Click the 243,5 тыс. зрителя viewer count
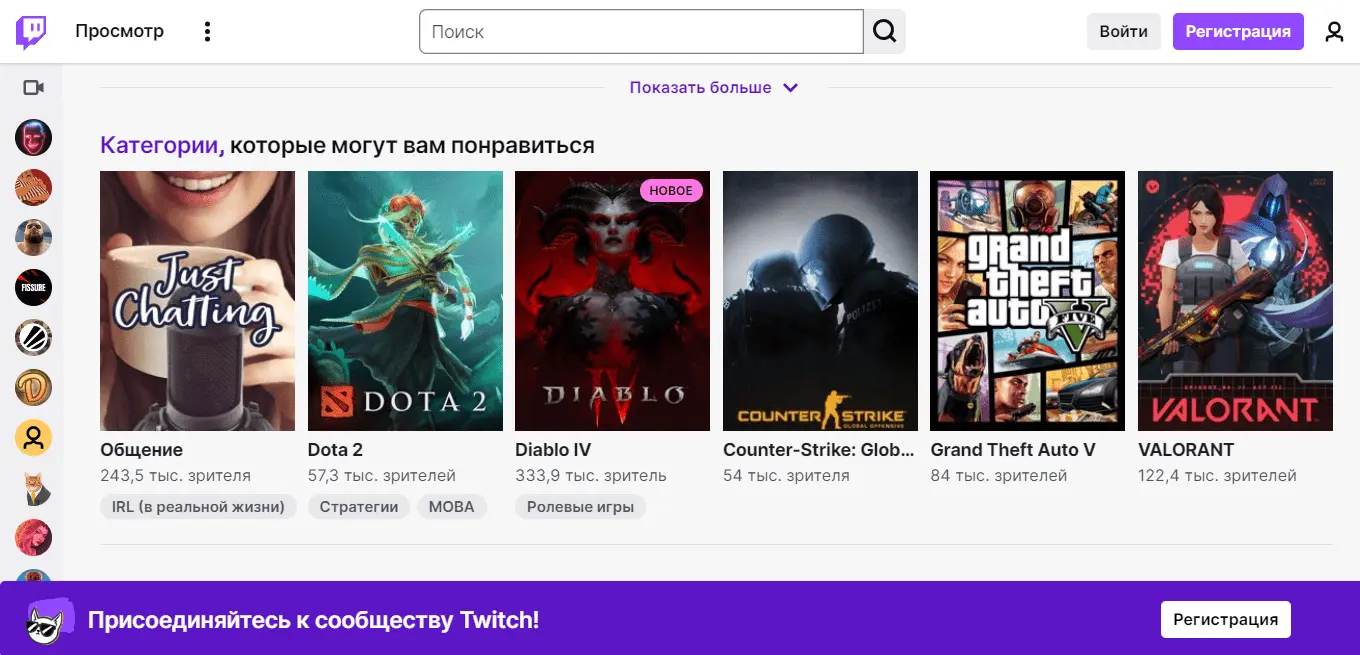The width and height of the screenshot is (1360, 655). 176,476
